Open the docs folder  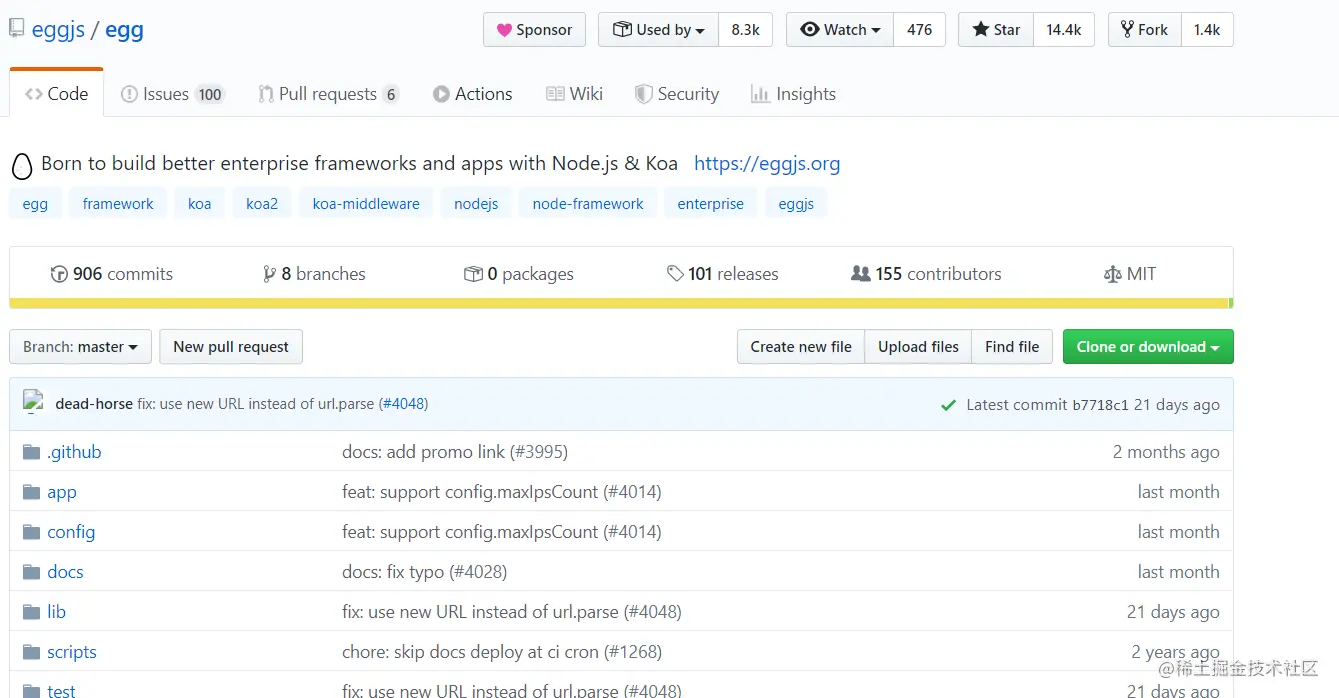65,572
